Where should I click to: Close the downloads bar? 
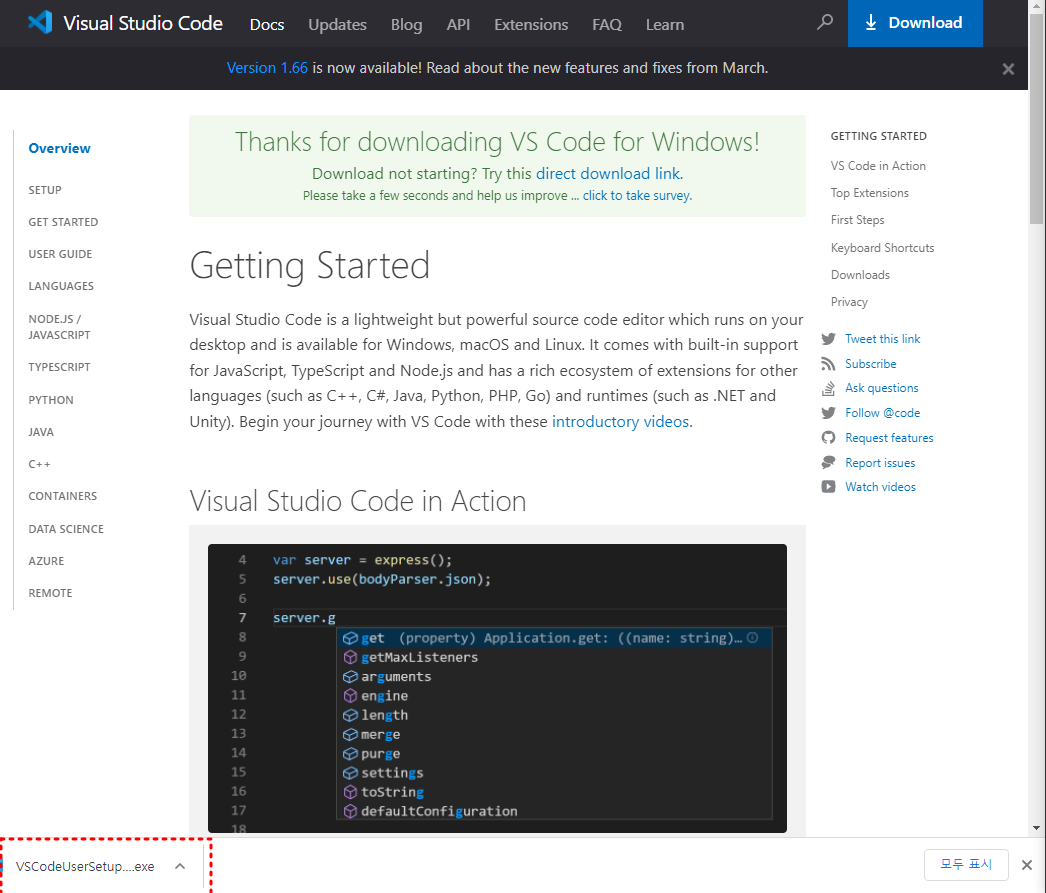point(1027,865)
